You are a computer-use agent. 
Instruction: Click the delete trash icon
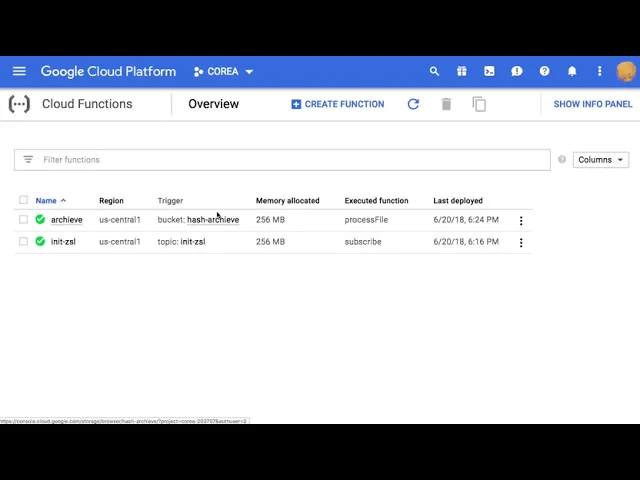pyautogui.click(x=446, y=104)
